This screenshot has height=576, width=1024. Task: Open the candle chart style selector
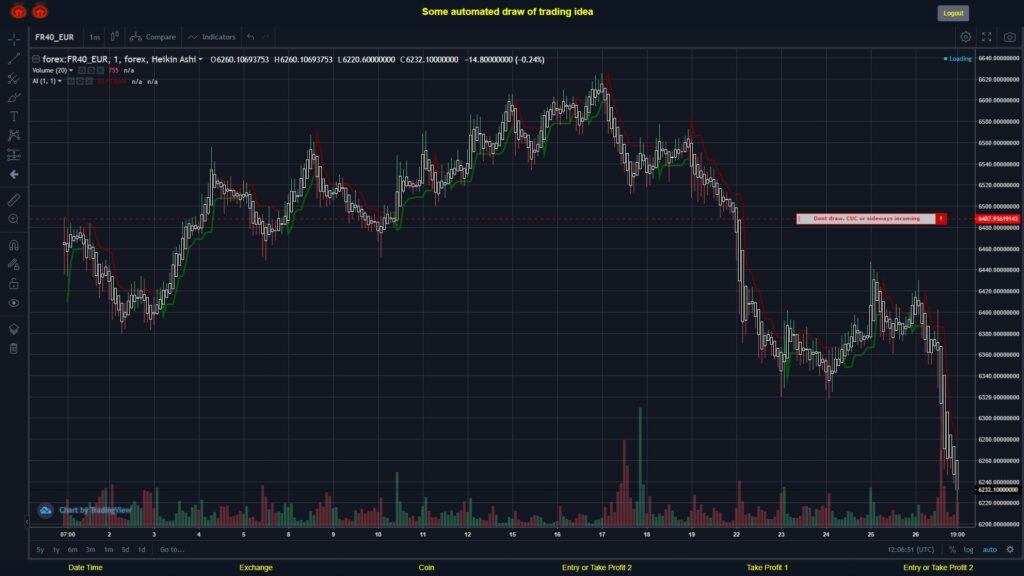pos(114,37)
